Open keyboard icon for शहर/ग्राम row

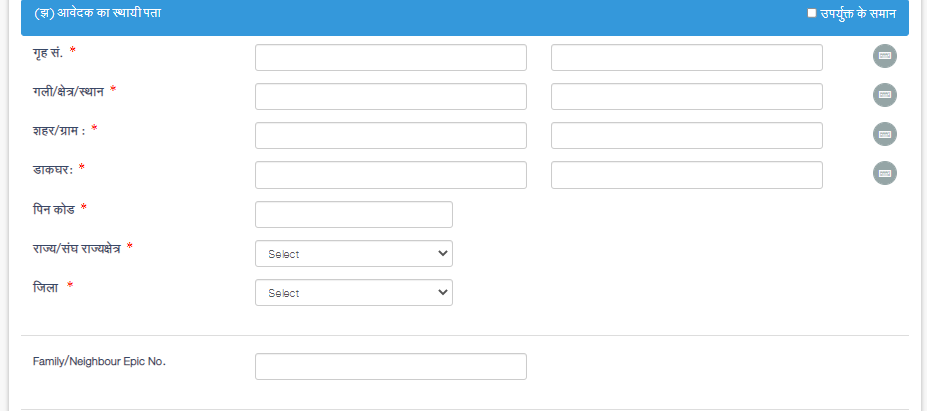click(884, 134)
